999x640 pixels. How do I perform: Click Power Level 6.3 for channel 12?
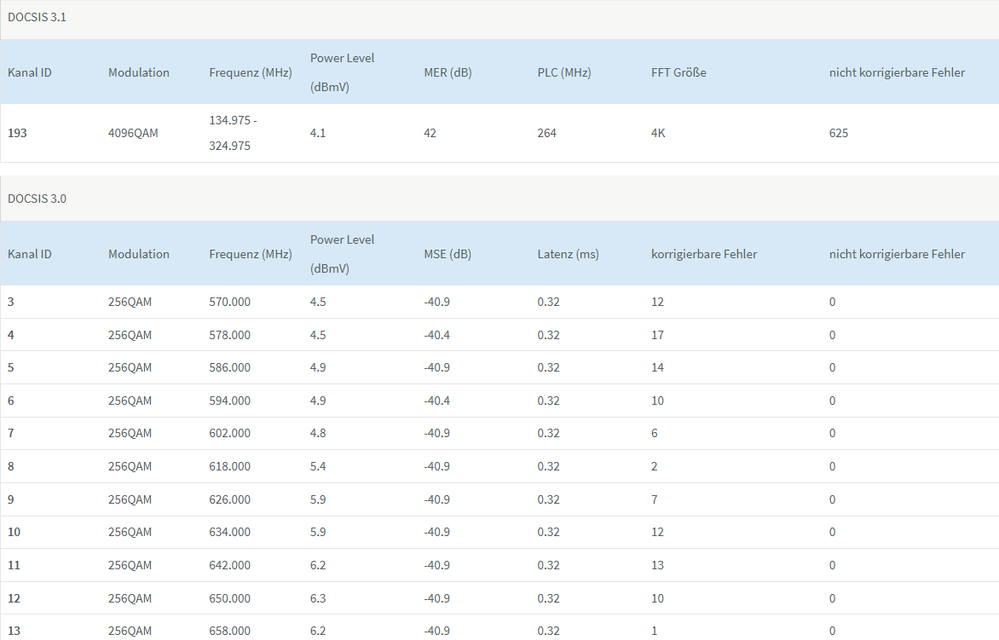click(318, 598)
